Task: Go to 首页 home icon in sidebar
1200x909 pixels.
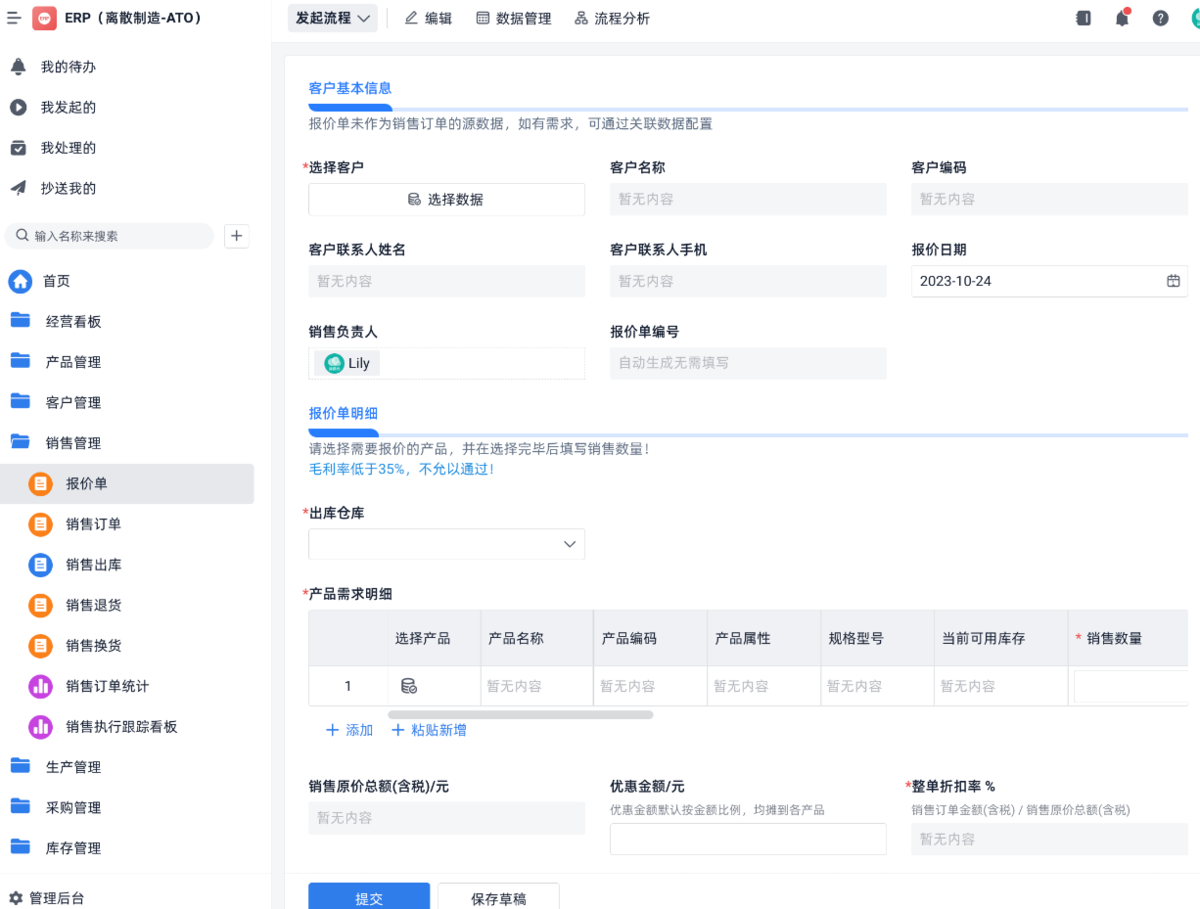Action: (x=20, y=281)
